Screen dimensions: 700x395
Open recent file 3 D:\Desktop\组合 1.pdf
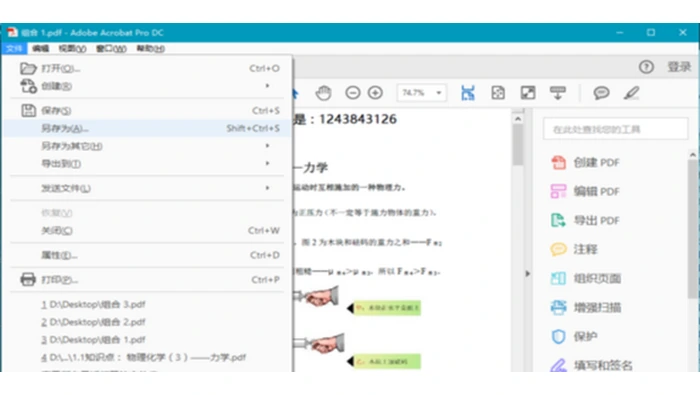click(x=94, y=340)
